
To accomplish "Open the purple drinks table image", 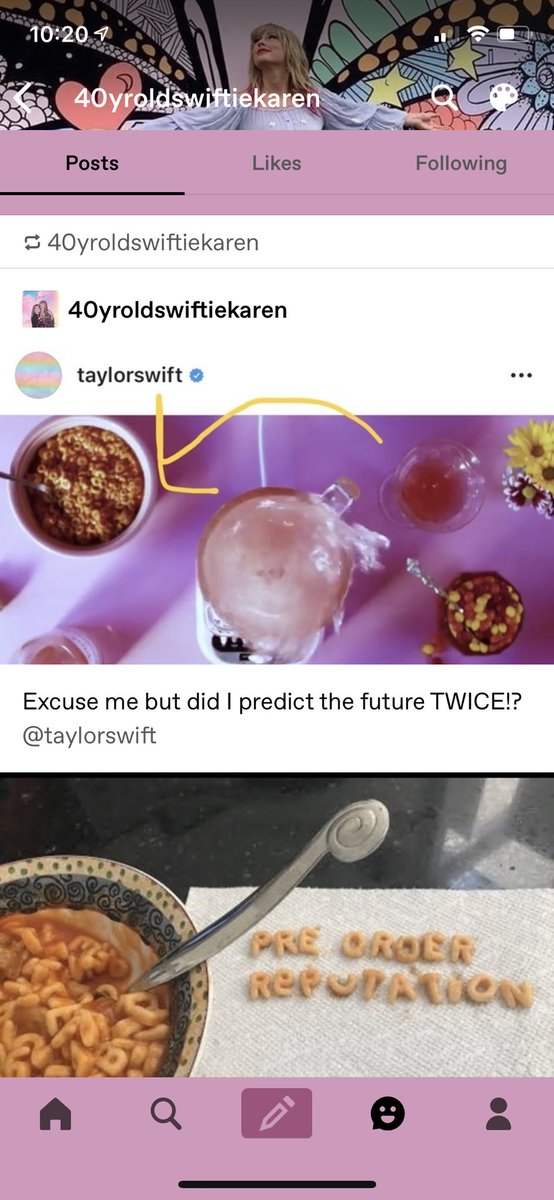I will point(277,540).
